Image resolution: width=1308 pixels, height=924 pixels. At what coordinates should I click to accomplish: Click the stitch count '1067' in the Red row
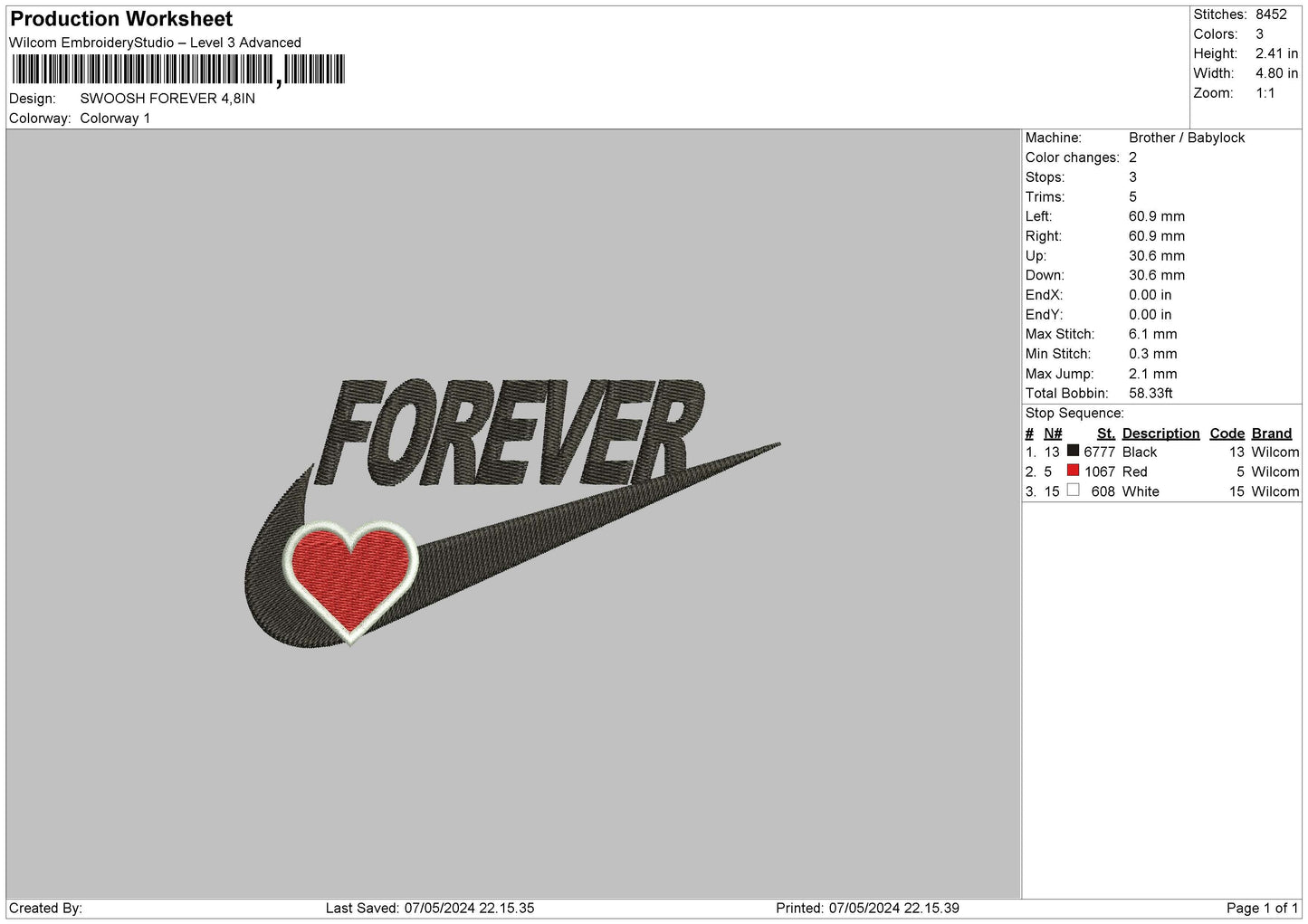(1100, 472)
